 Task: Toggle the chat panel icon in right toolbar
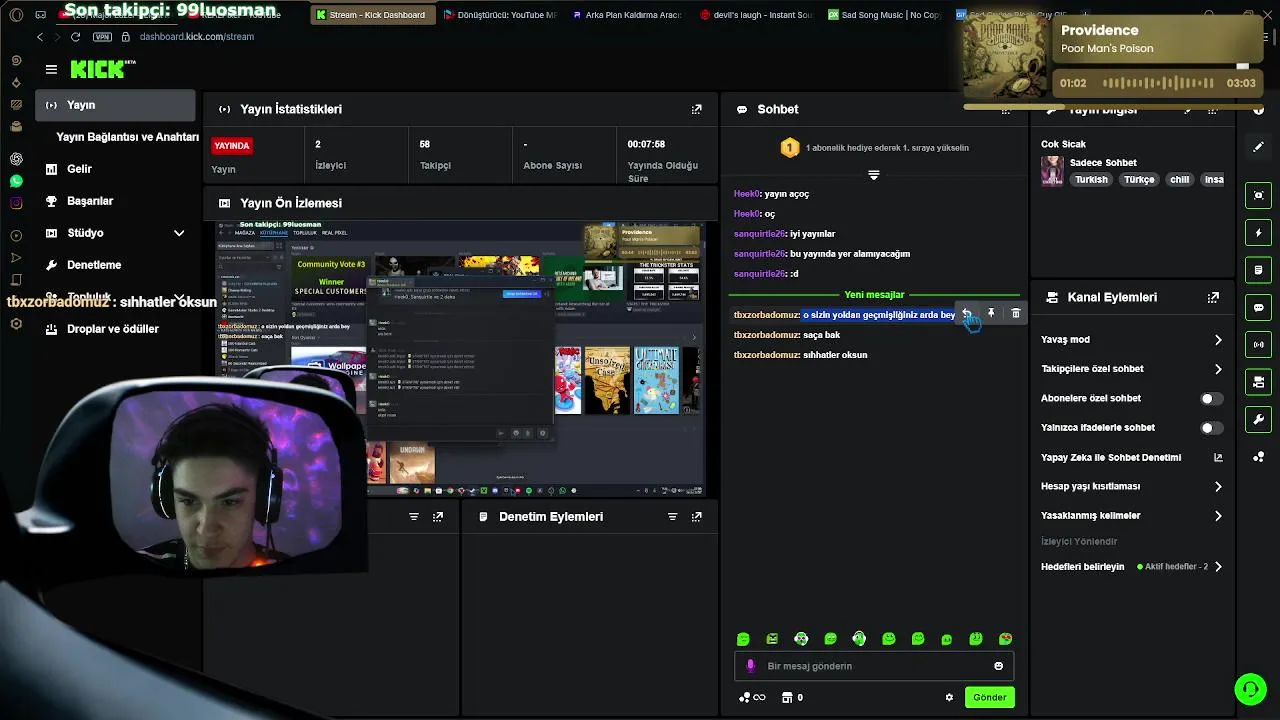tap(1258, 307)
